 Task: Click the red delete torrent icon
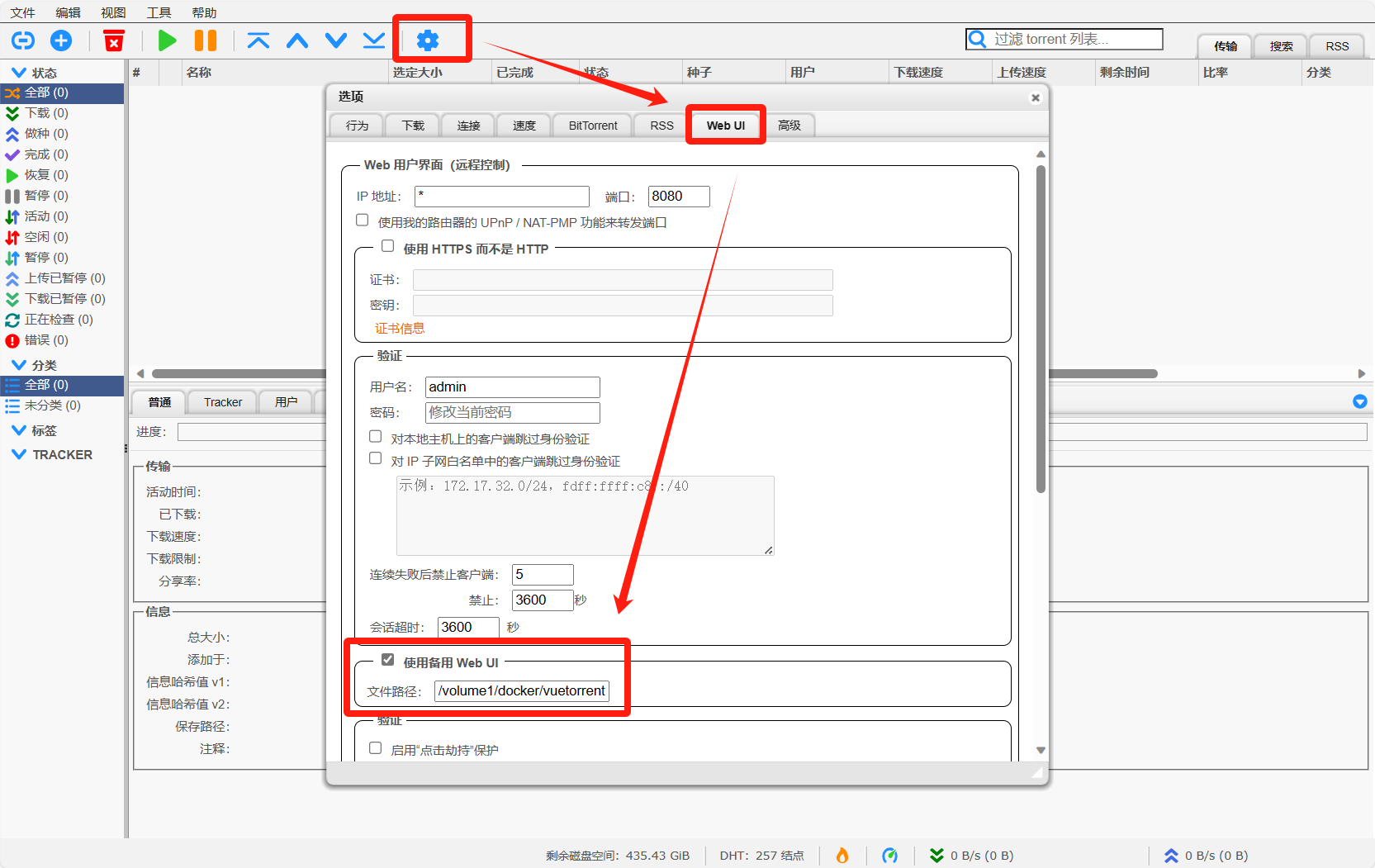point(114,40)
